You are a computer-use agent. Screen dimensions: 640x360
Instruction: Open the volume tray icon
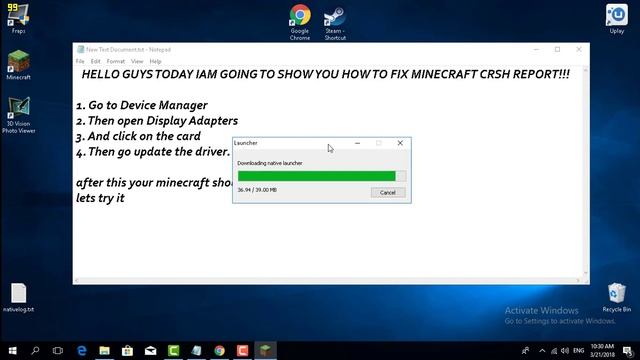(565, 351)
